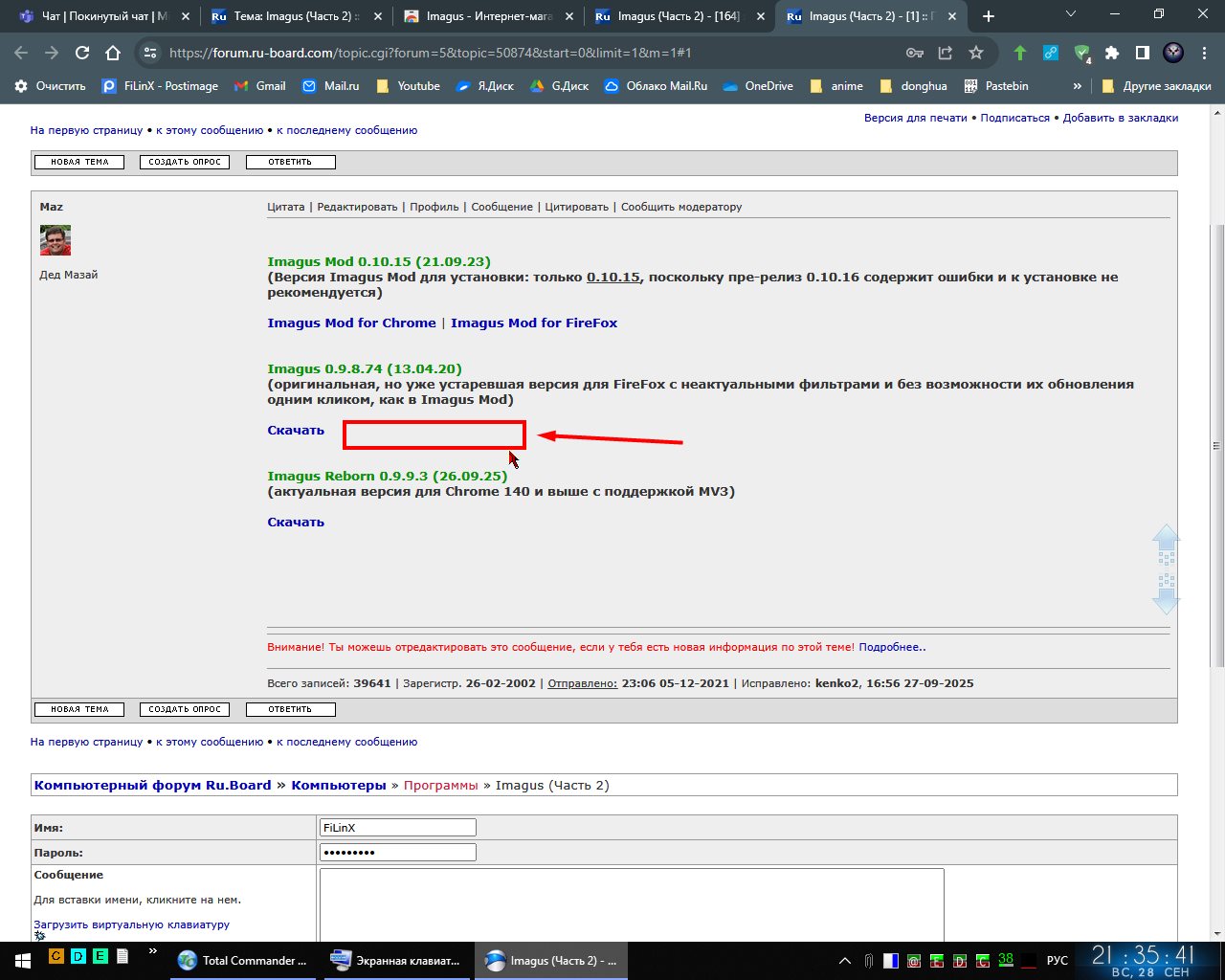Switch the РУС keyboard language indicator
The width and height of the screenshot is (1225, 980).
[1057, 960]
